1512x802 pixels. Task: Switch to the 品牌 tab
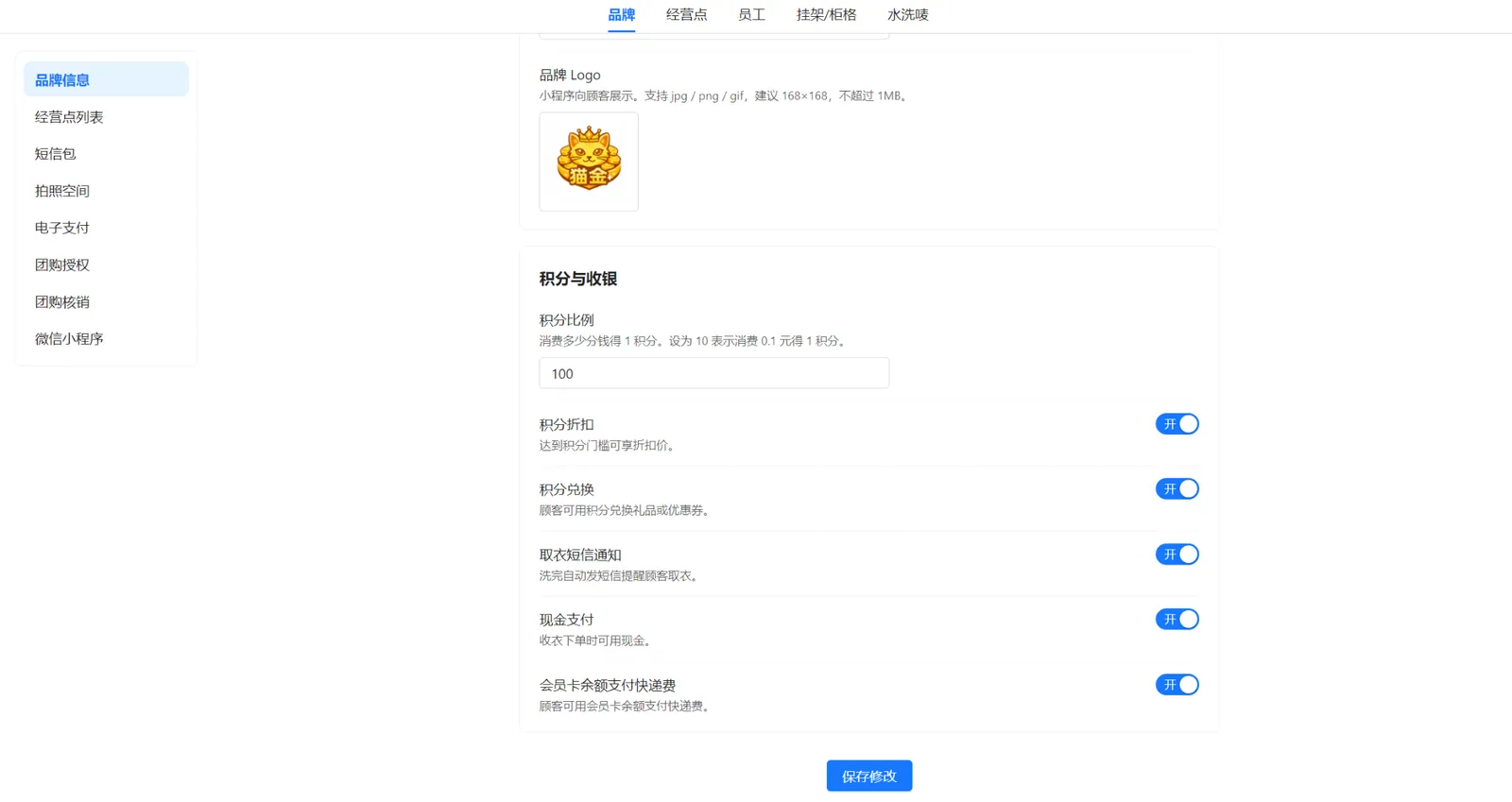(x=622, y=15)
